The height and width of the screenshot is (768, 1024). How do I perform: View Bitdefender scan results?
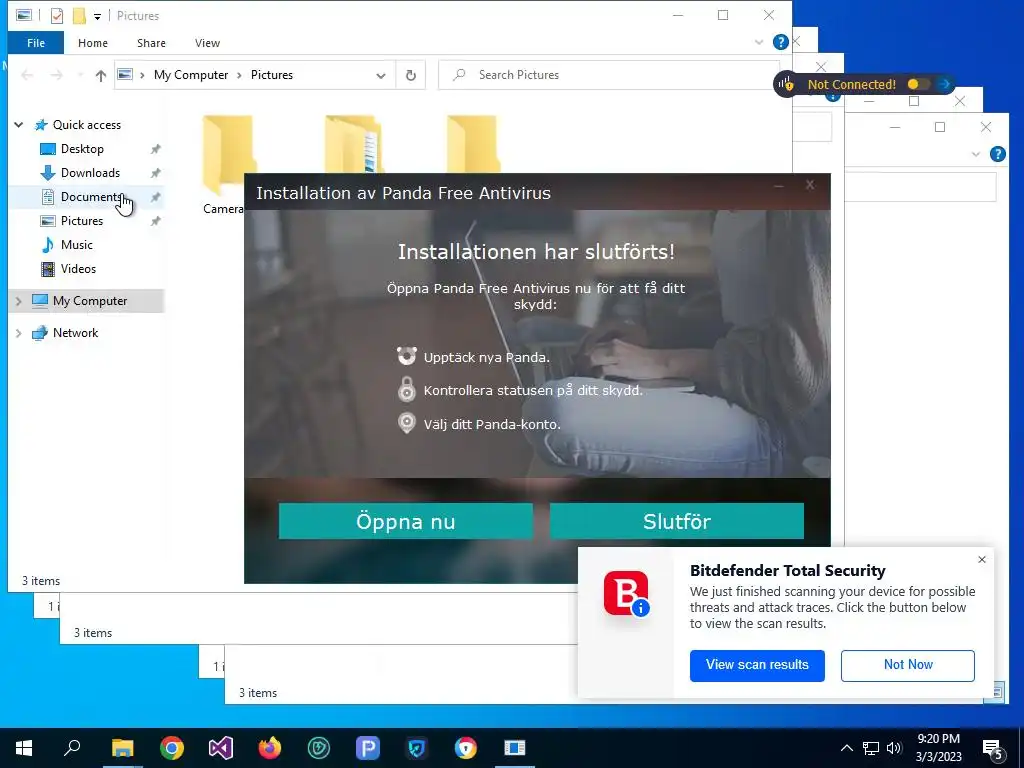pyautogui.click(x=757, y=665)
